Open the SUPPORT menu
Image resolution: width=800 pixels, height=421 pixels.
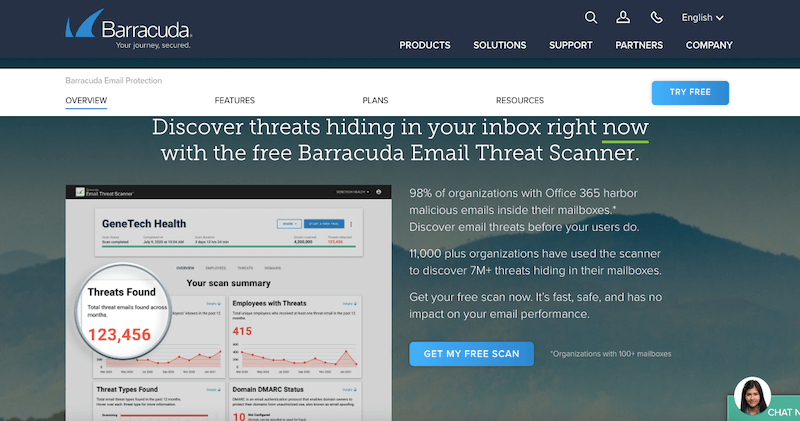[570, 45]
